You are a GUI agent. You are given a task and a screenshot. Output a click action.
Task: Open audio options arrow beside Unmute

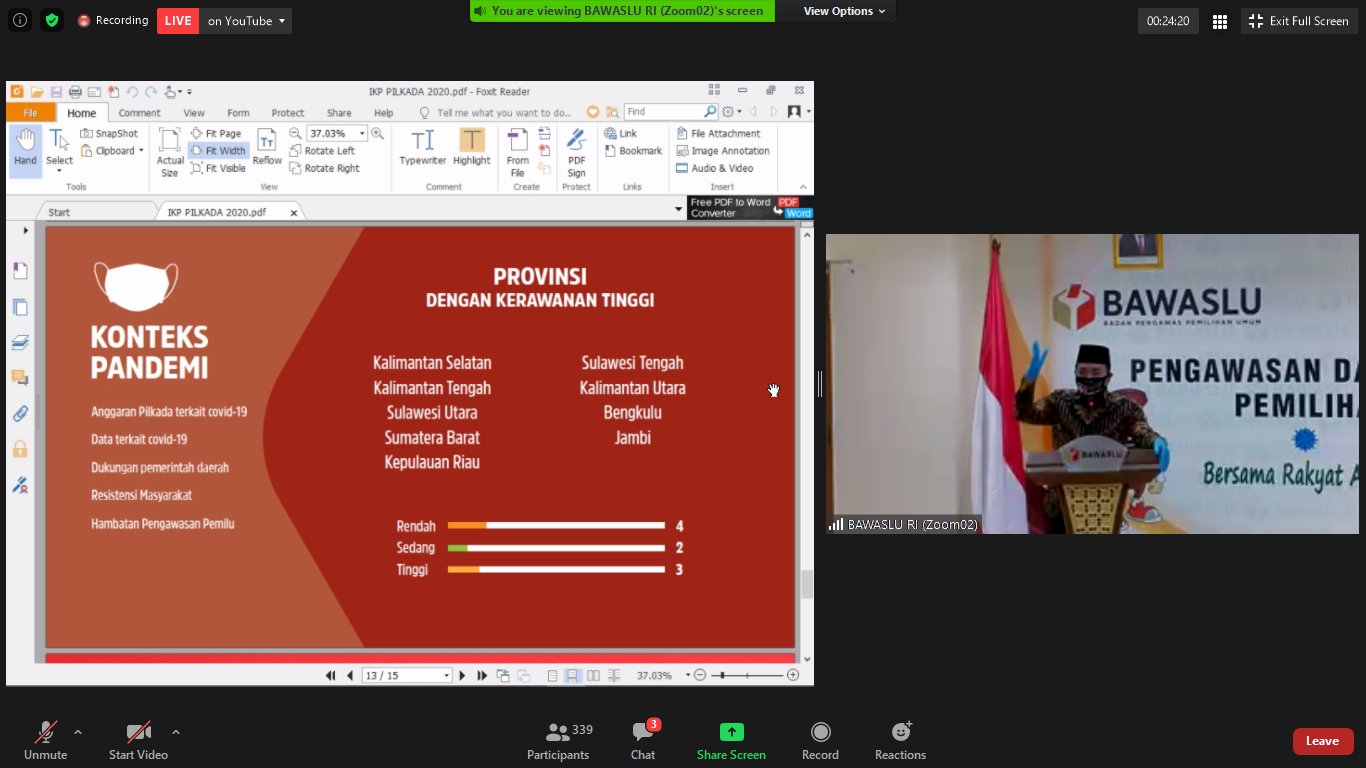point(78,732)
